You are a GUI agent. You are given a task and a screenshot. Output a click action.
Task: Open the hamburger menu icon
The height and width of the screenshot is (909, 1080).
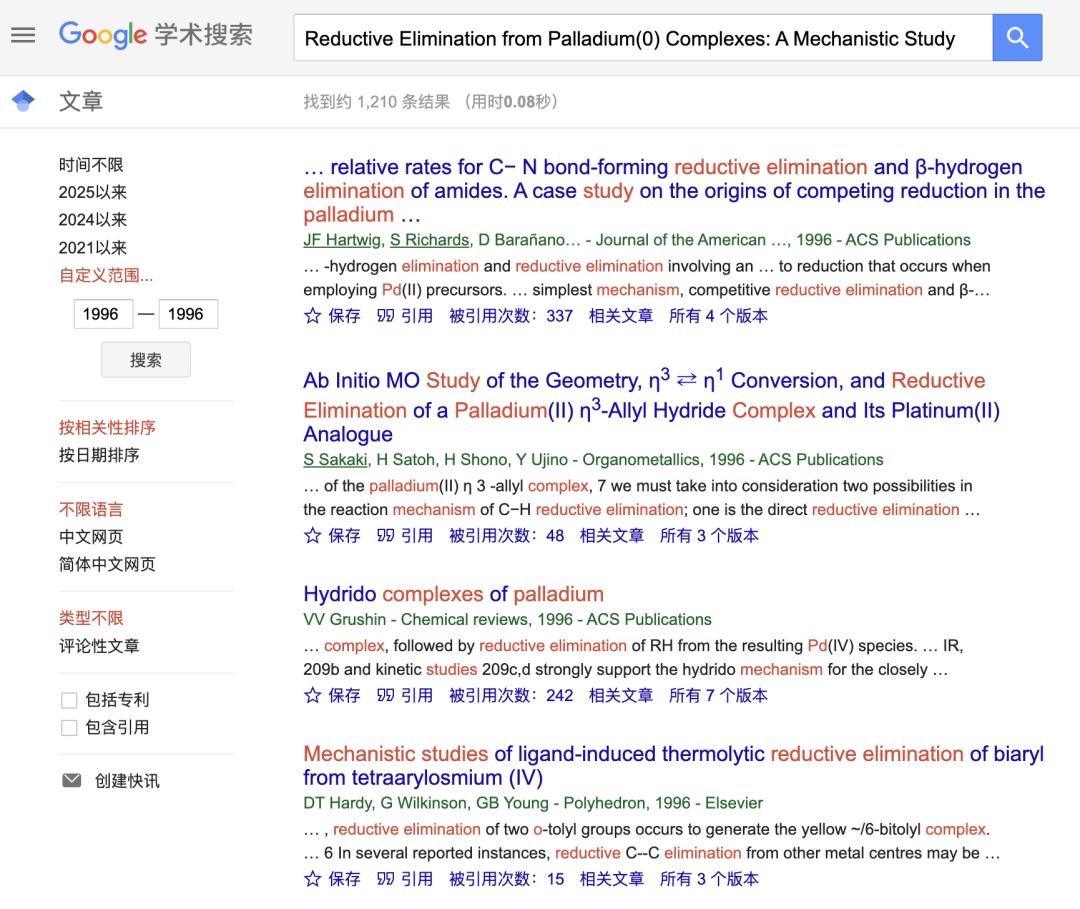(x=23, y=35)
